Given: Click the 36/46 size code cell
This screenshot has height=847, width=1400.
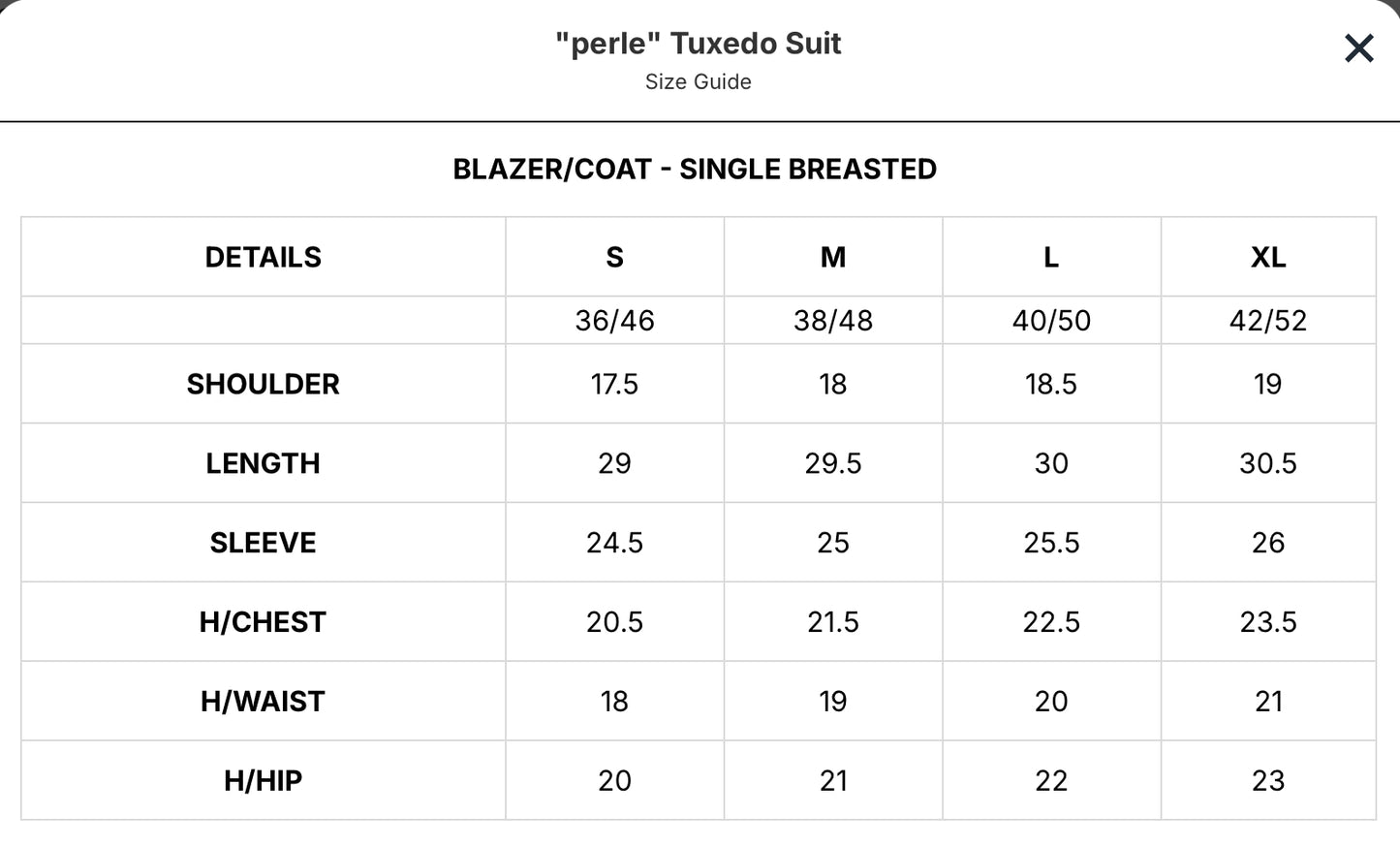Looking at the screenshot, I should click(614, 320).
